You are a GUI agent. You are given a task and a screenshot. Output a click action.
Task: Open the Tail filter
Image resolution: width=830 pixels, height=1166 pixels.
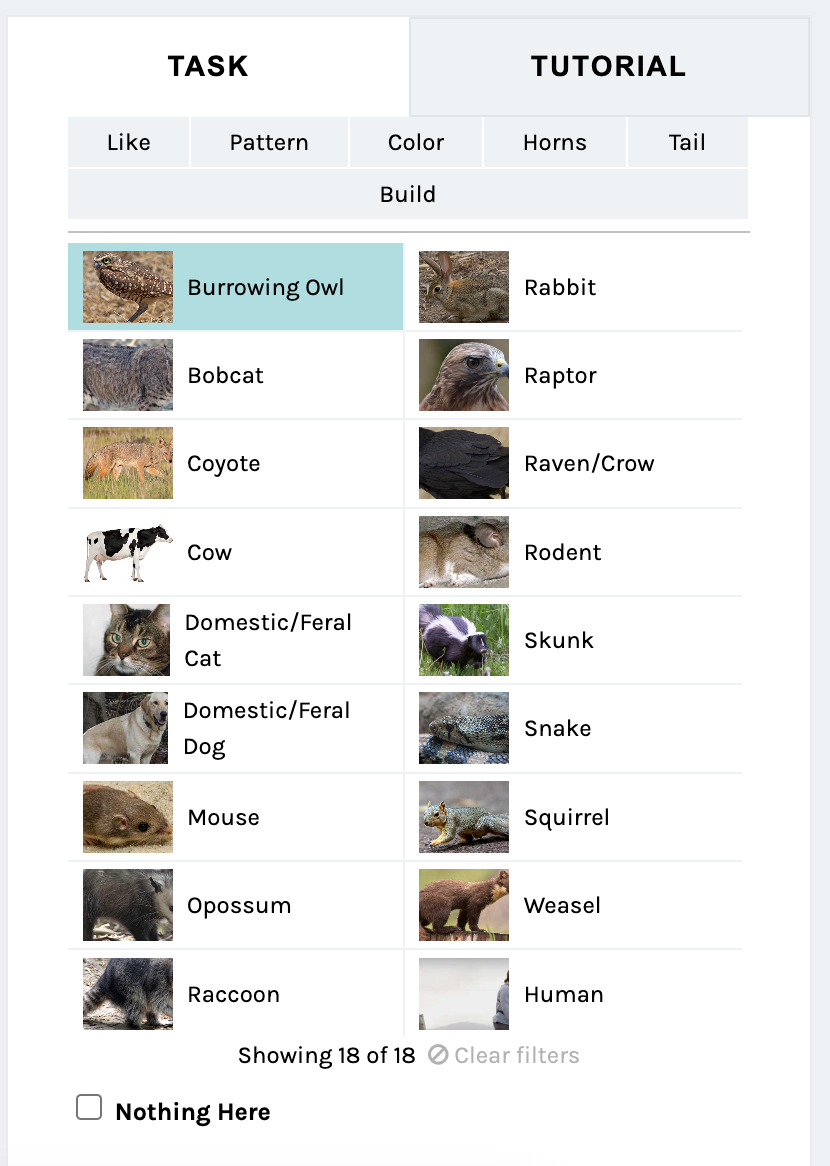687,142
